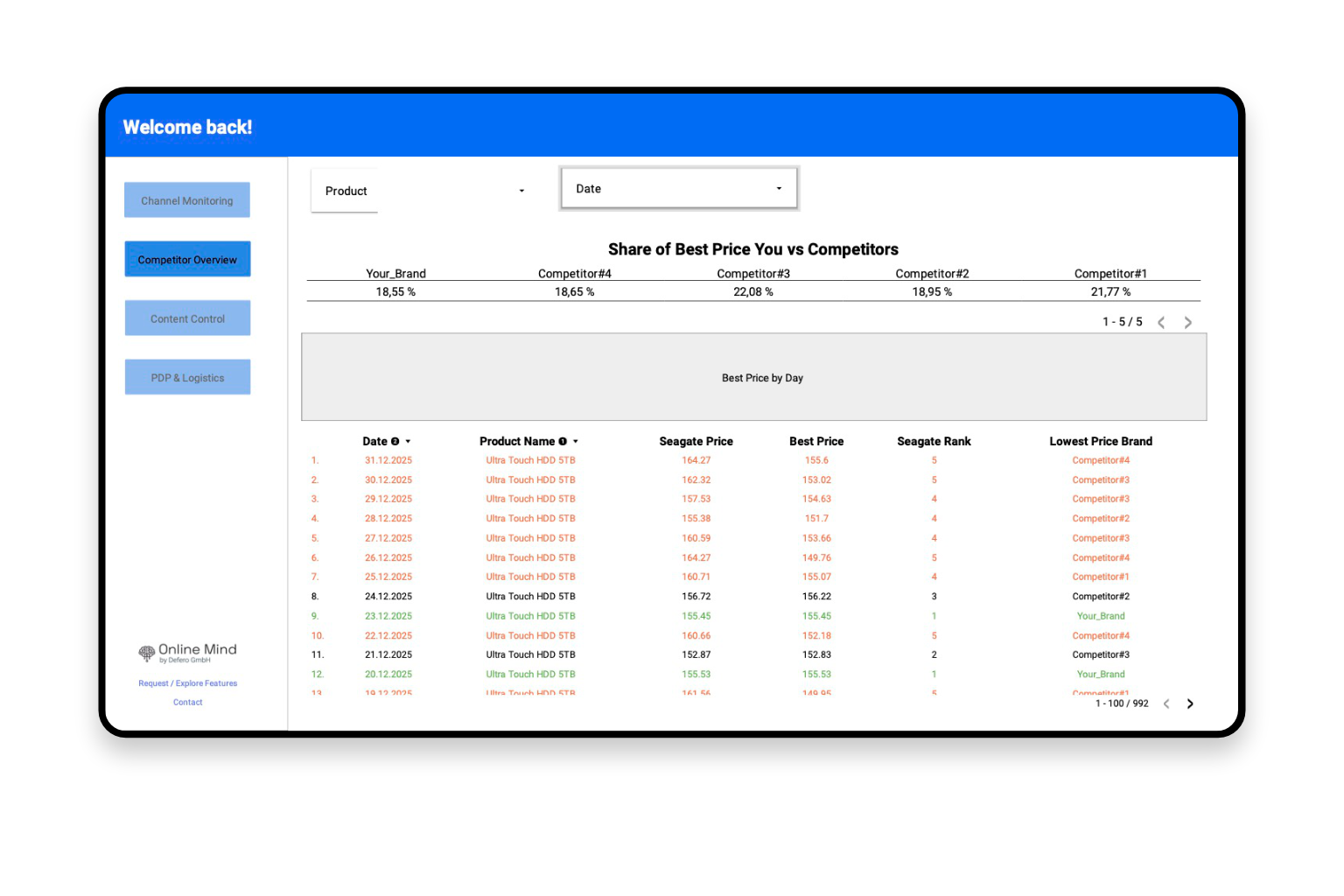Image resolution: width=1344 pixels, height=896 pixels.
Task: Open the Channel Monitoring page
Action: pyautogui.click(x=187, y=200)
